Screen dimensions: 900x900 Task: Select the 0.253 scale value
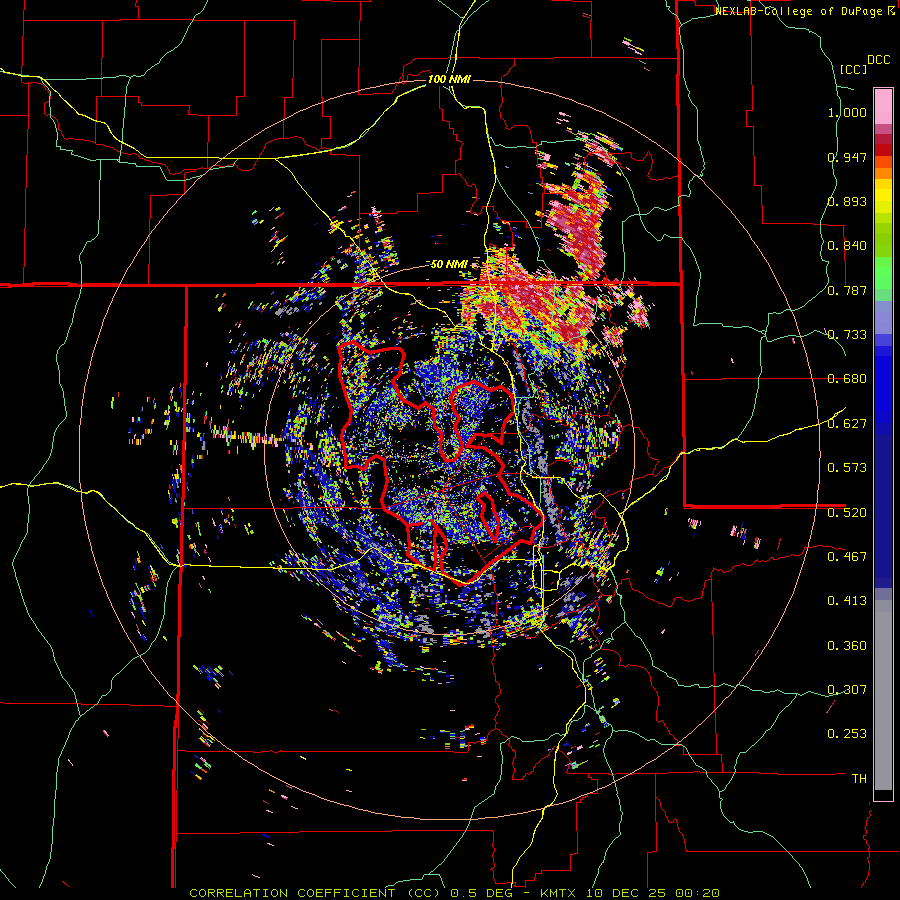847,734
